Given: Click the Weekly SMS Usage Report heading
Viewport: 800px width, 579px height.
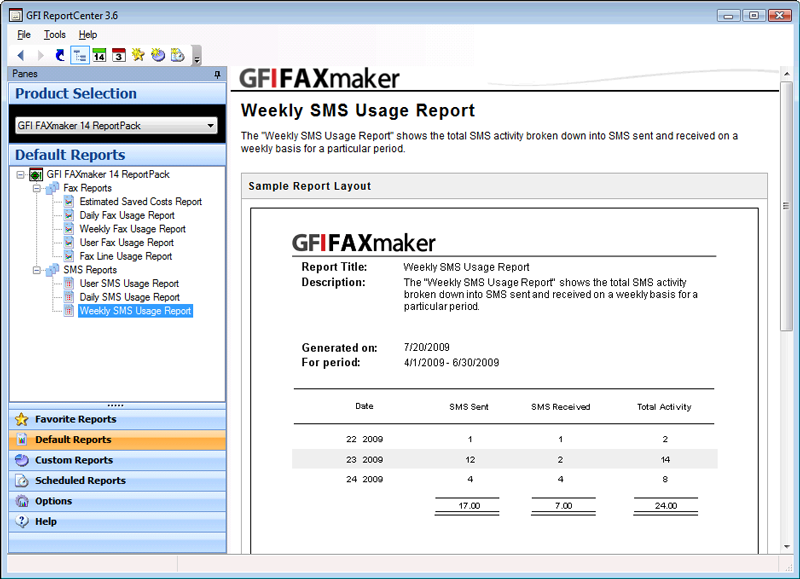Looking at the screenshot, I should [358, 111].
